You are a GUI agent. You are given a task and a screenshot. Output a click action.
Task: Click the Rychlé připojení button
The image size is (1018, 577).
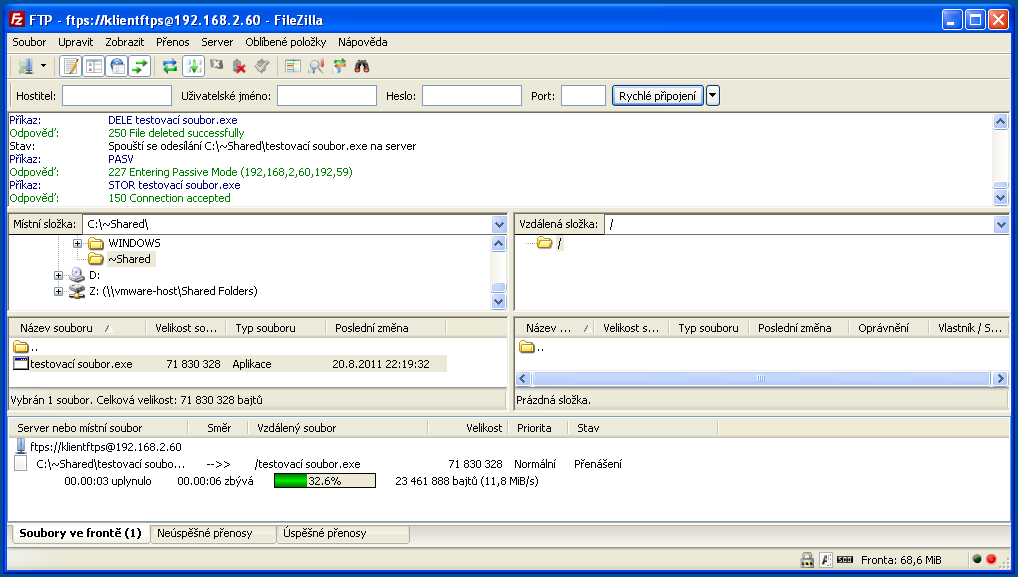point(657,96)
